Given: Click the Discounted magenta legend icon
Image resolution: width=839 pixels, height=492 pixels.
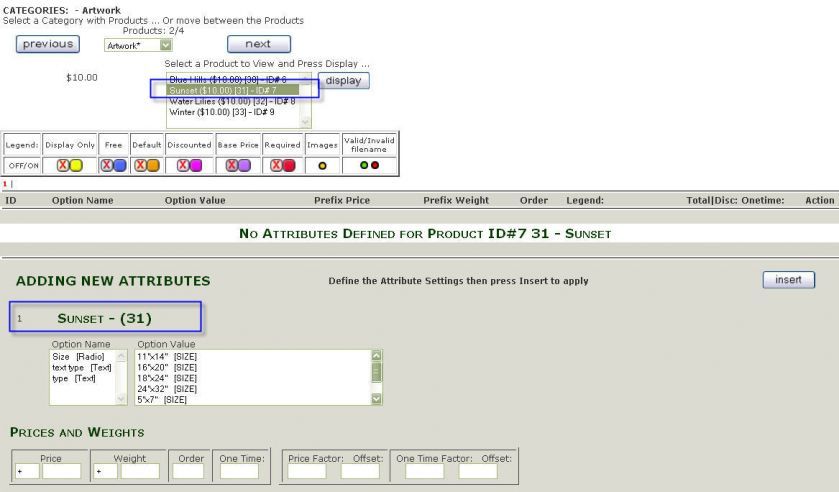Looking at the screenshot, I should [196, 166].
